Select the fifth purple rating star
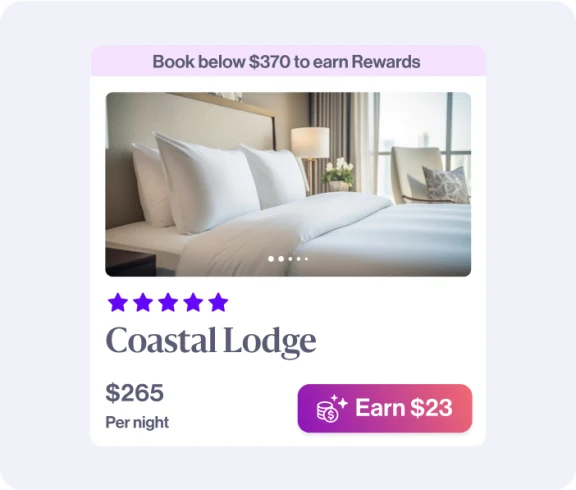The height and width of the screenshot is (490, 576). pos(218,302)
